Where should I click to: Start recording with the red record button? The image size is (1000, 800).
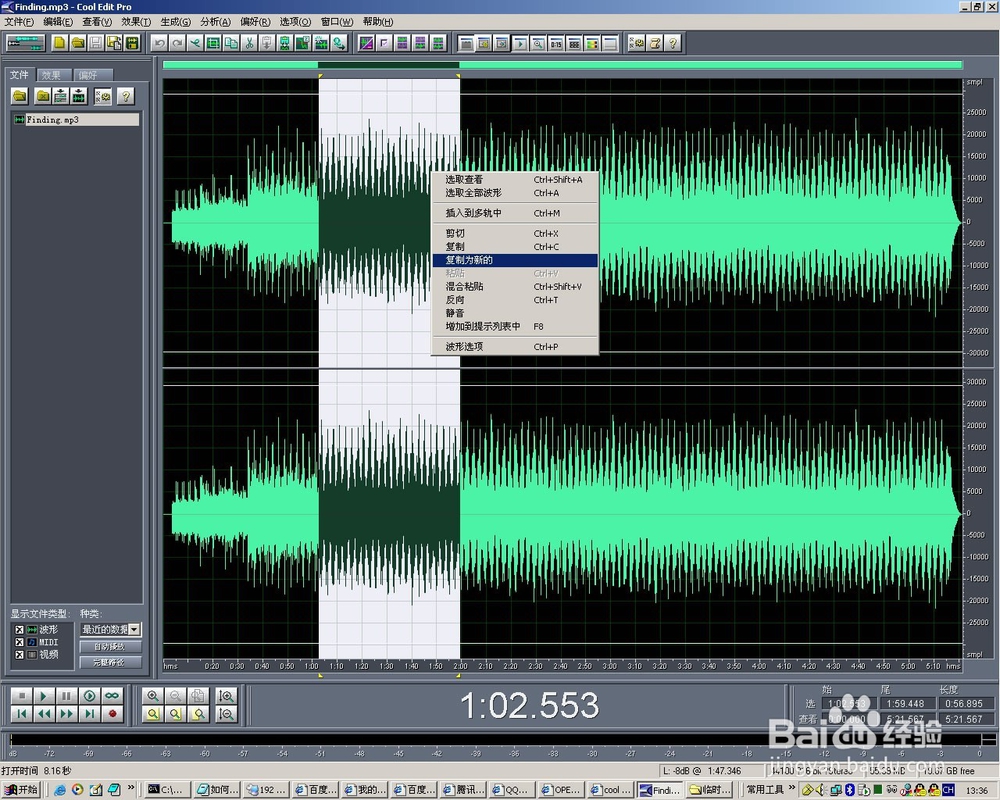click(112, 714)
